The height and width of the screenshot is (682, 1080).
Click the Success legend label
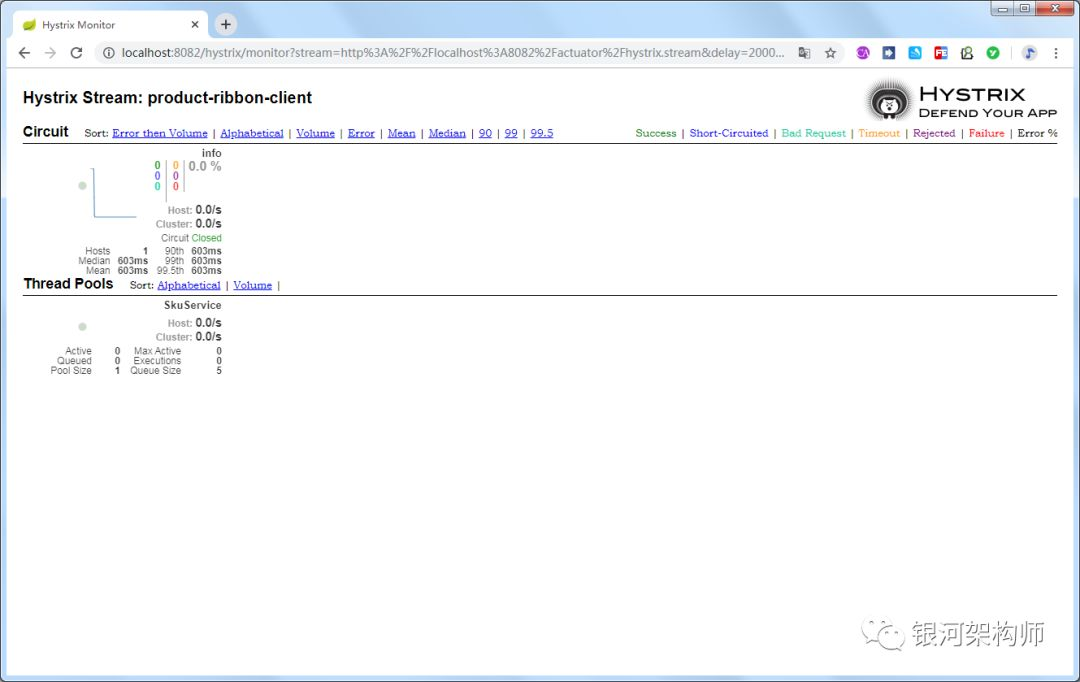pos(656,133)
